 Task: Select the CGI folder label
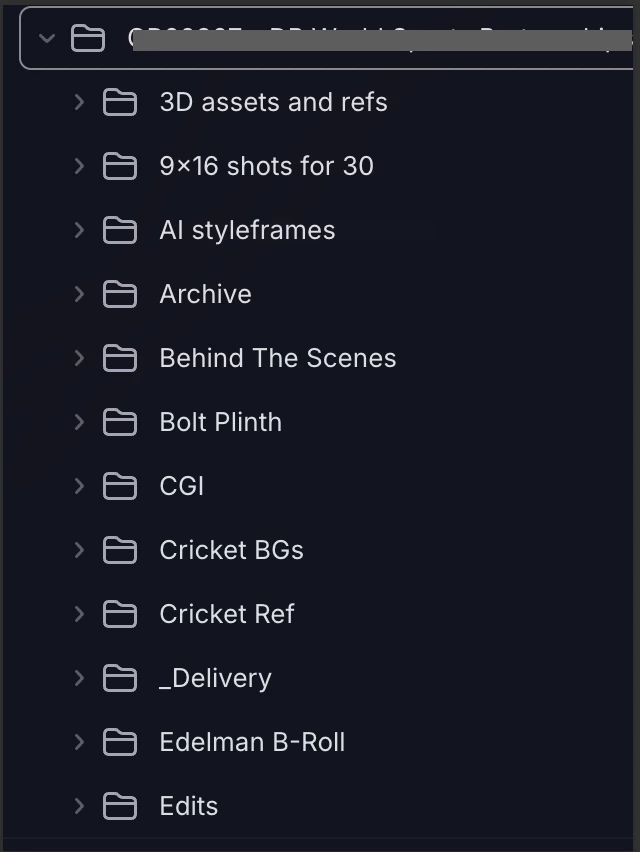point(181,486)
